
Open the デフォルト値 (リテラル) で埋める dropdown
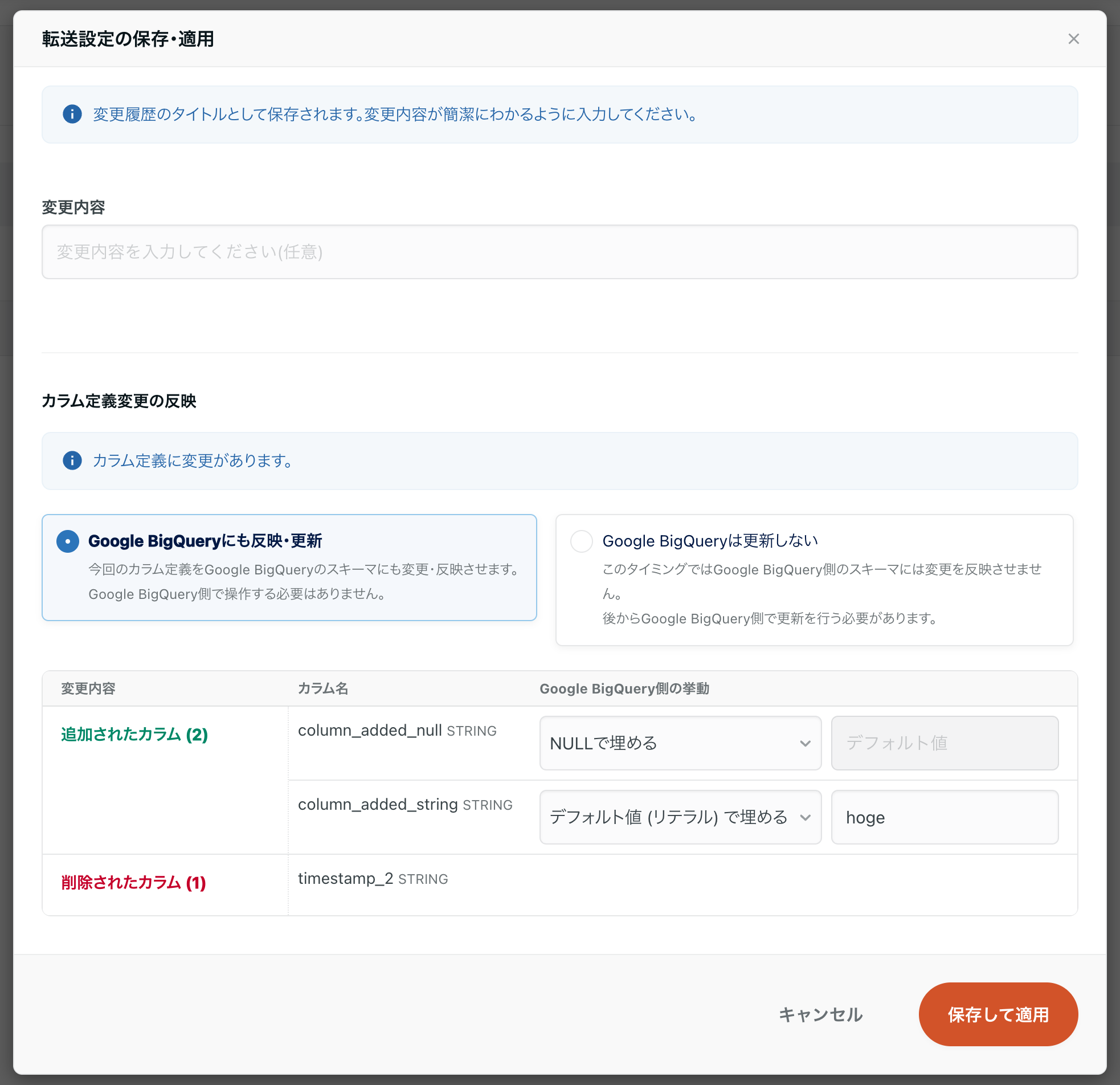click(x=680, y=817)
